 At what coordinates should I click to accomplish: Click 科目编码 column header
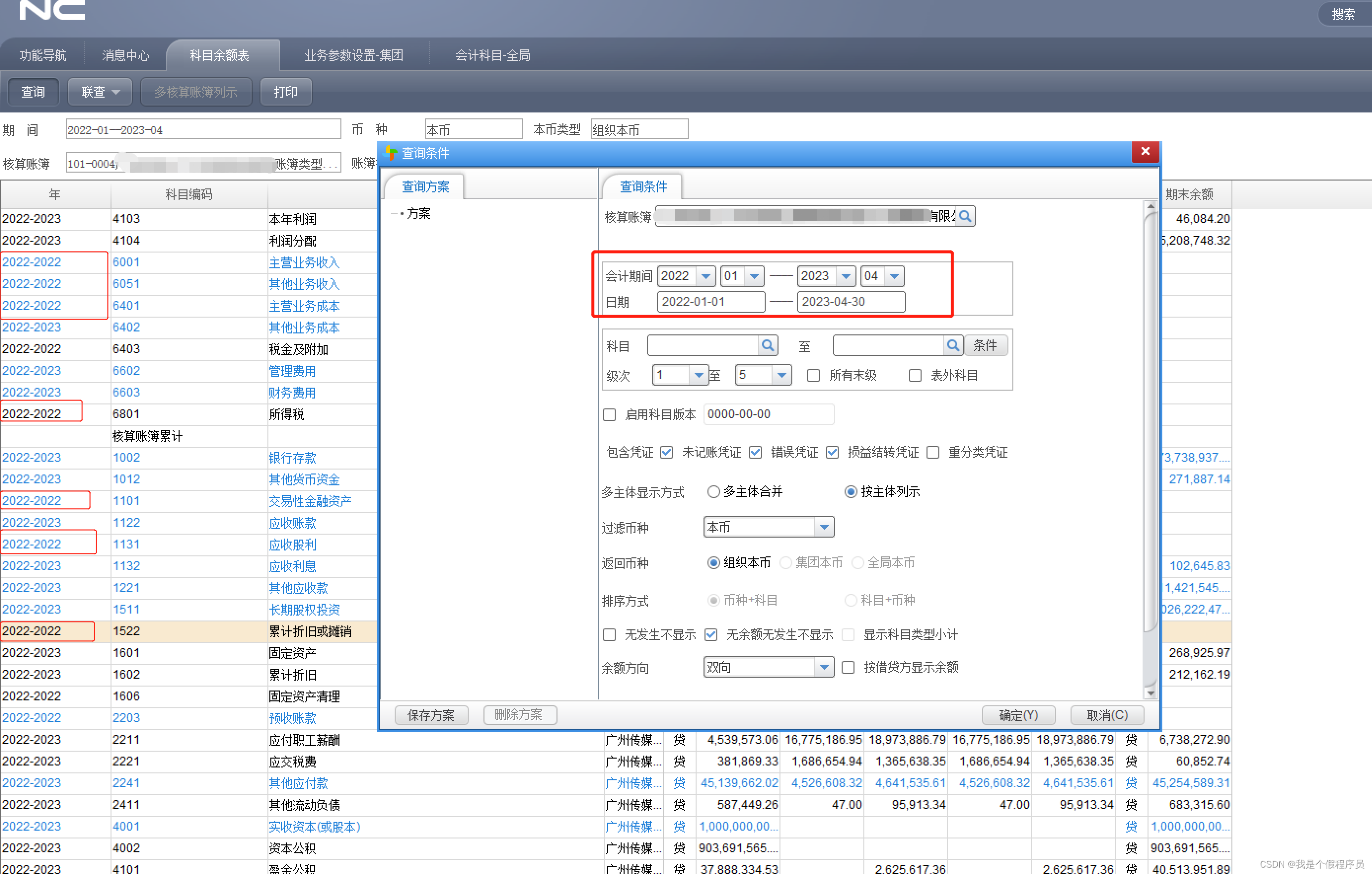pos(188,195)
